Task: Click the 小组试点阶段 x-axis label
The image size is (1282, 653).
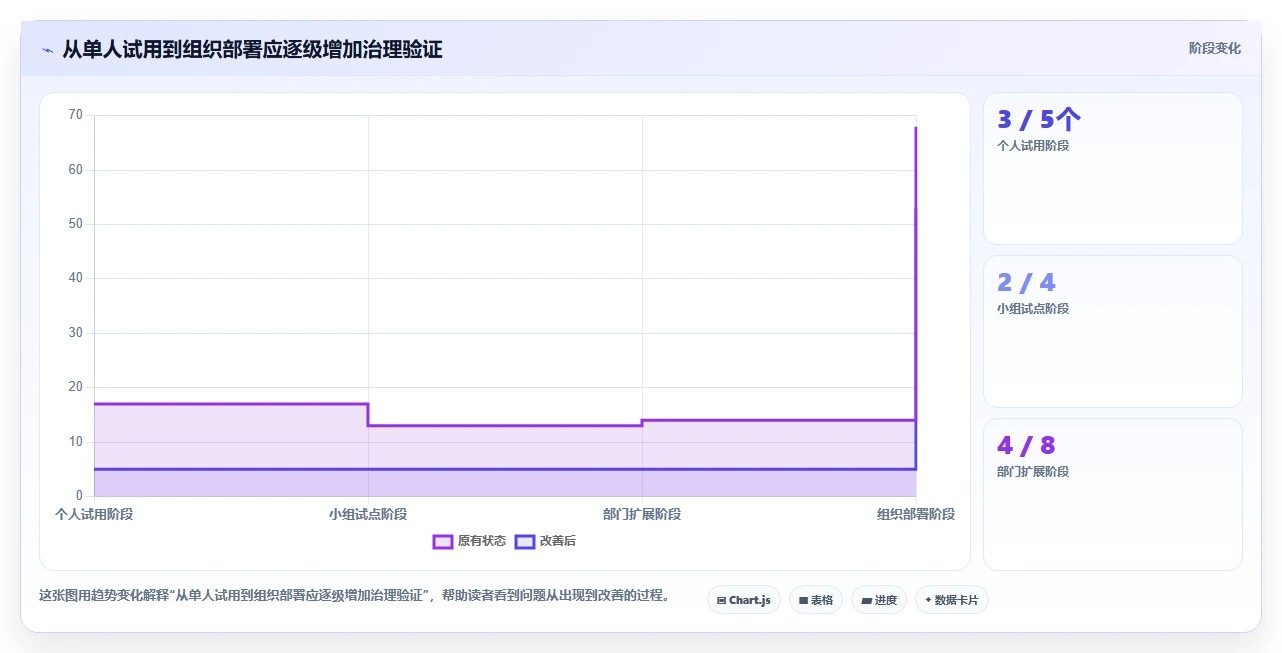Action: point(368,514)
